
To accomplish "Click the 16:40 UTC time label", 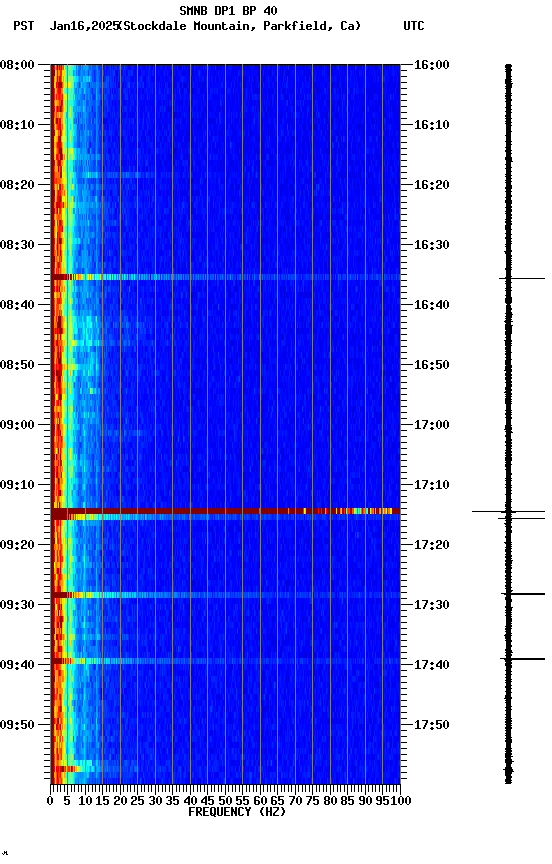I will 431,305.
